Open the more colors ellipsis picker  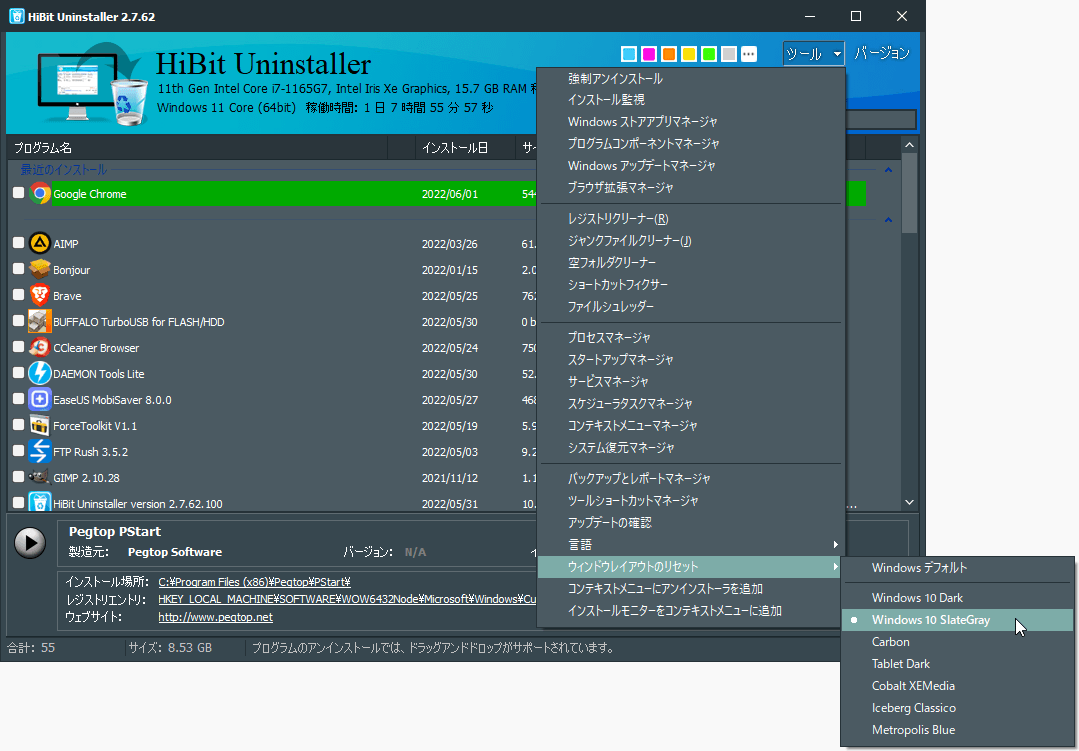click(x=748, y=53)
